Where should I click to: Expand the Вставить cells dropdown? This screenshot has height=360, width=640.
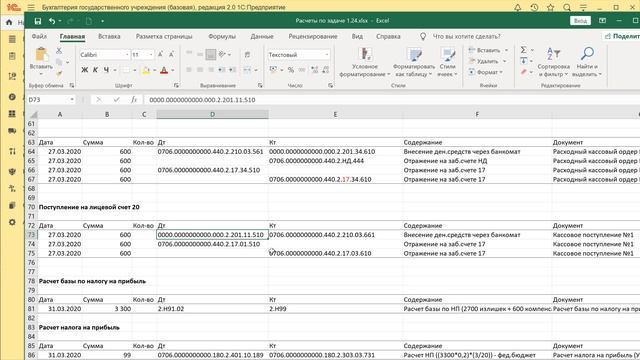pos(507,50)
